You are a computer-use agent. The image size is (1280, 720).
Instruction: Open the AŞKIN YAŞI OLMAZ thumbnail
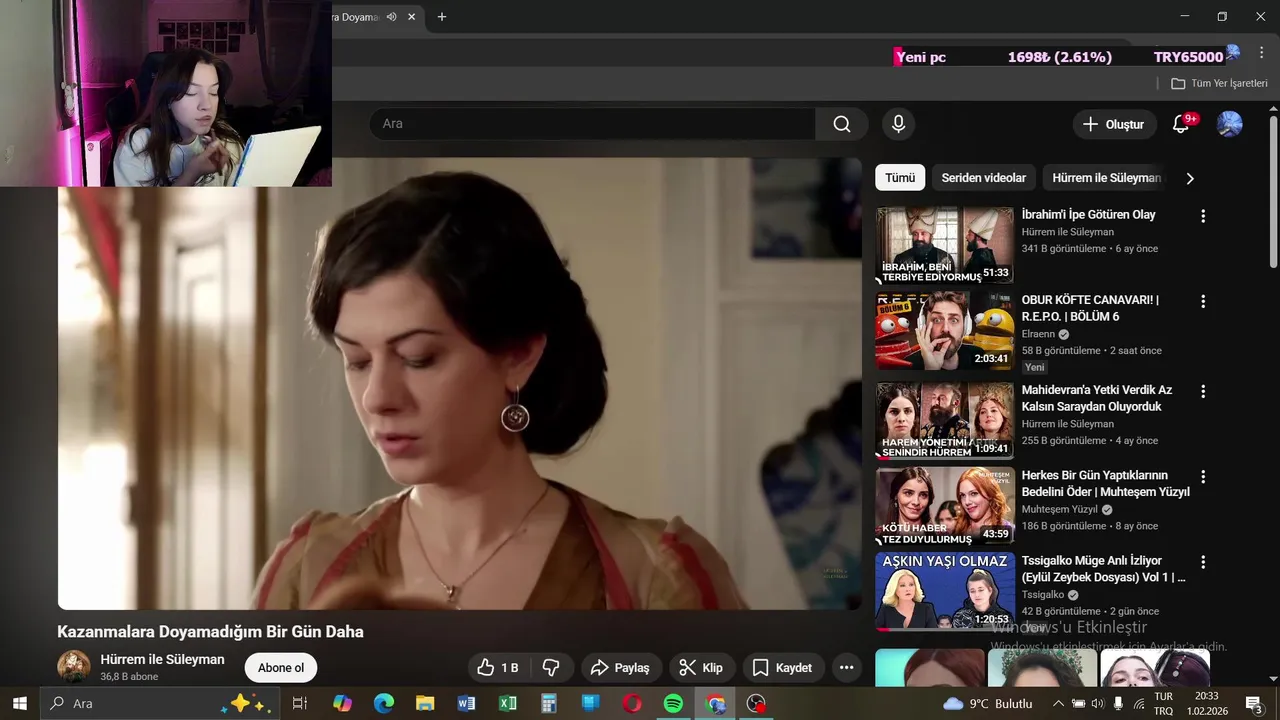pos(945,591)
